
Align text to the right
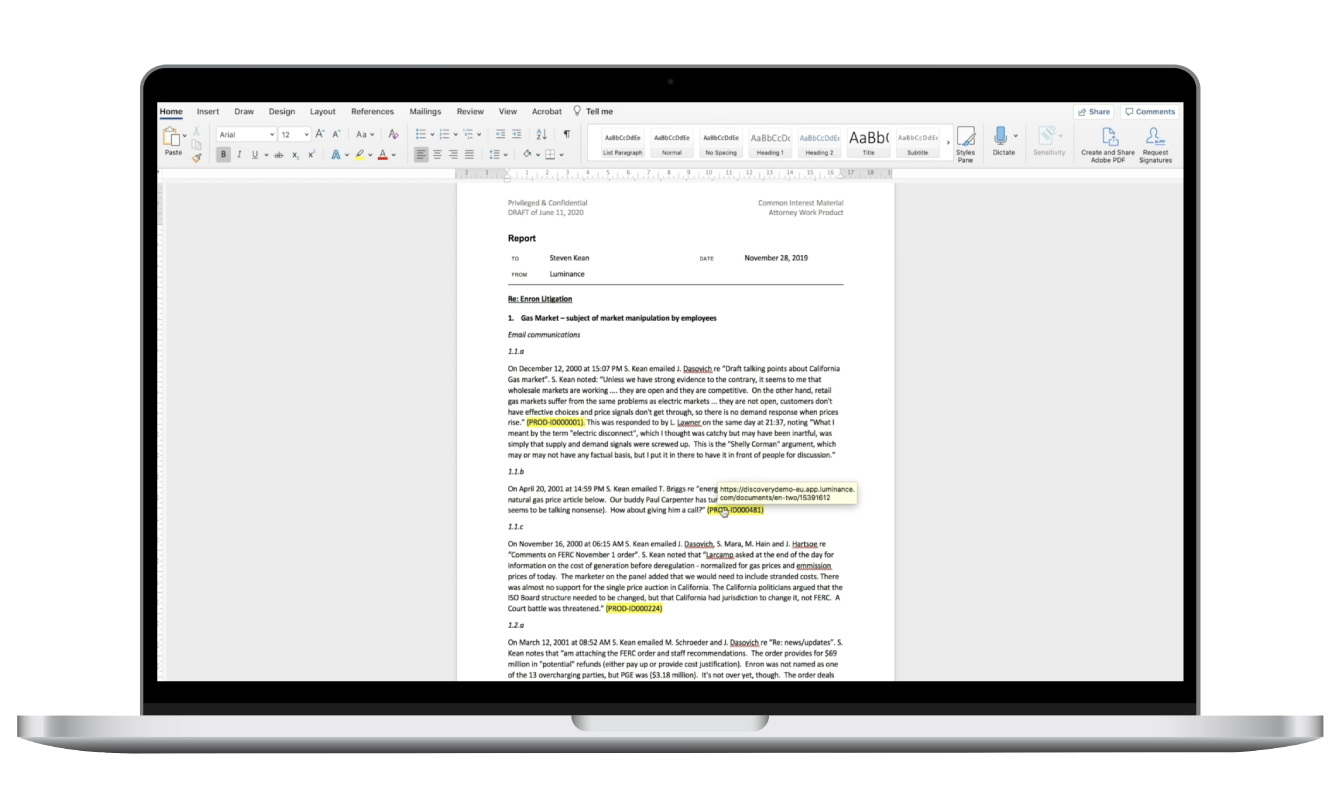point(453,155)
